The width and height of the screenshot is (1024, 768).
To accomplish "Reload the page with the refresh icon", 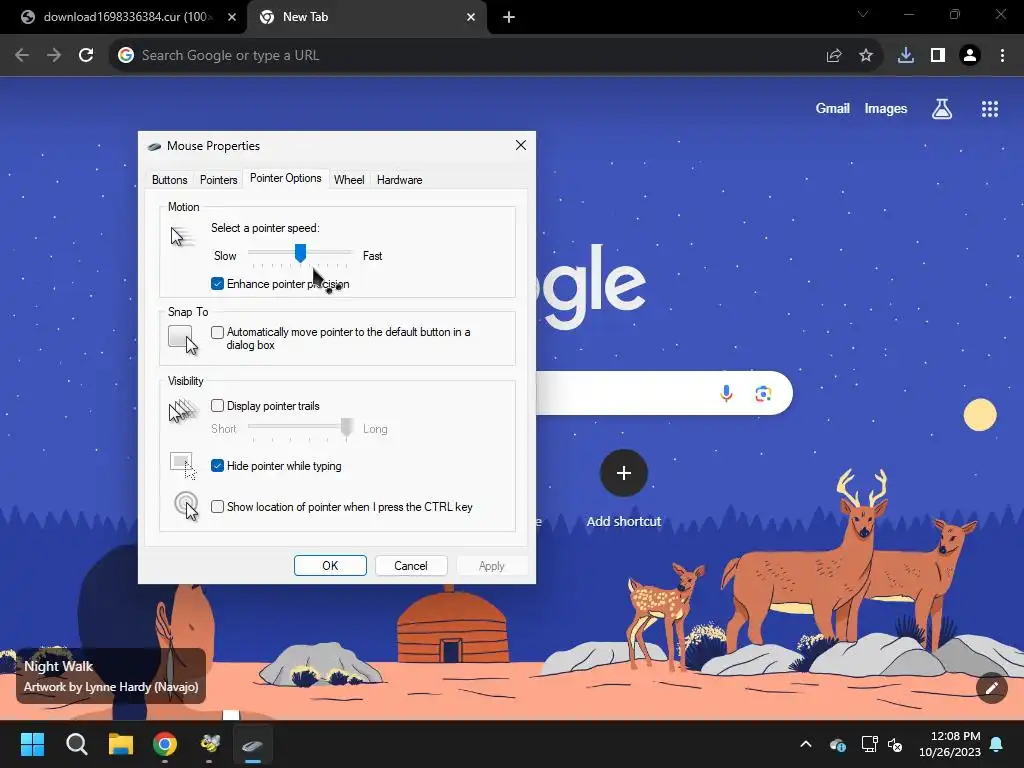I will (x=86, y=56).
